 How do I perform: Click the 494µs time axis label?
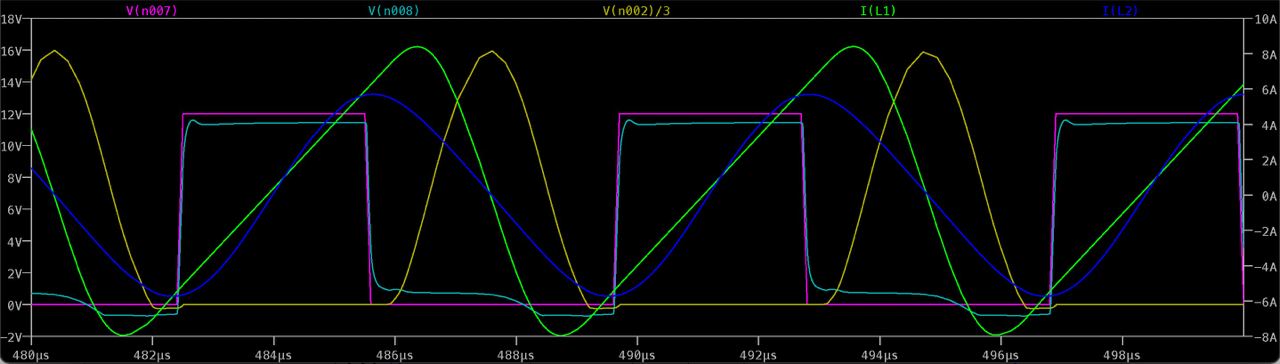(879, 354)
